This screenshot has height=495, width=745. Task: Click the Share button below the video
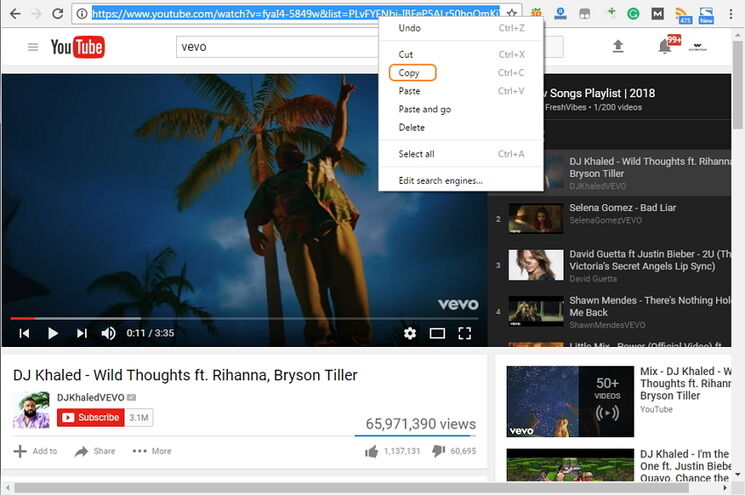(x=95, y=451)
